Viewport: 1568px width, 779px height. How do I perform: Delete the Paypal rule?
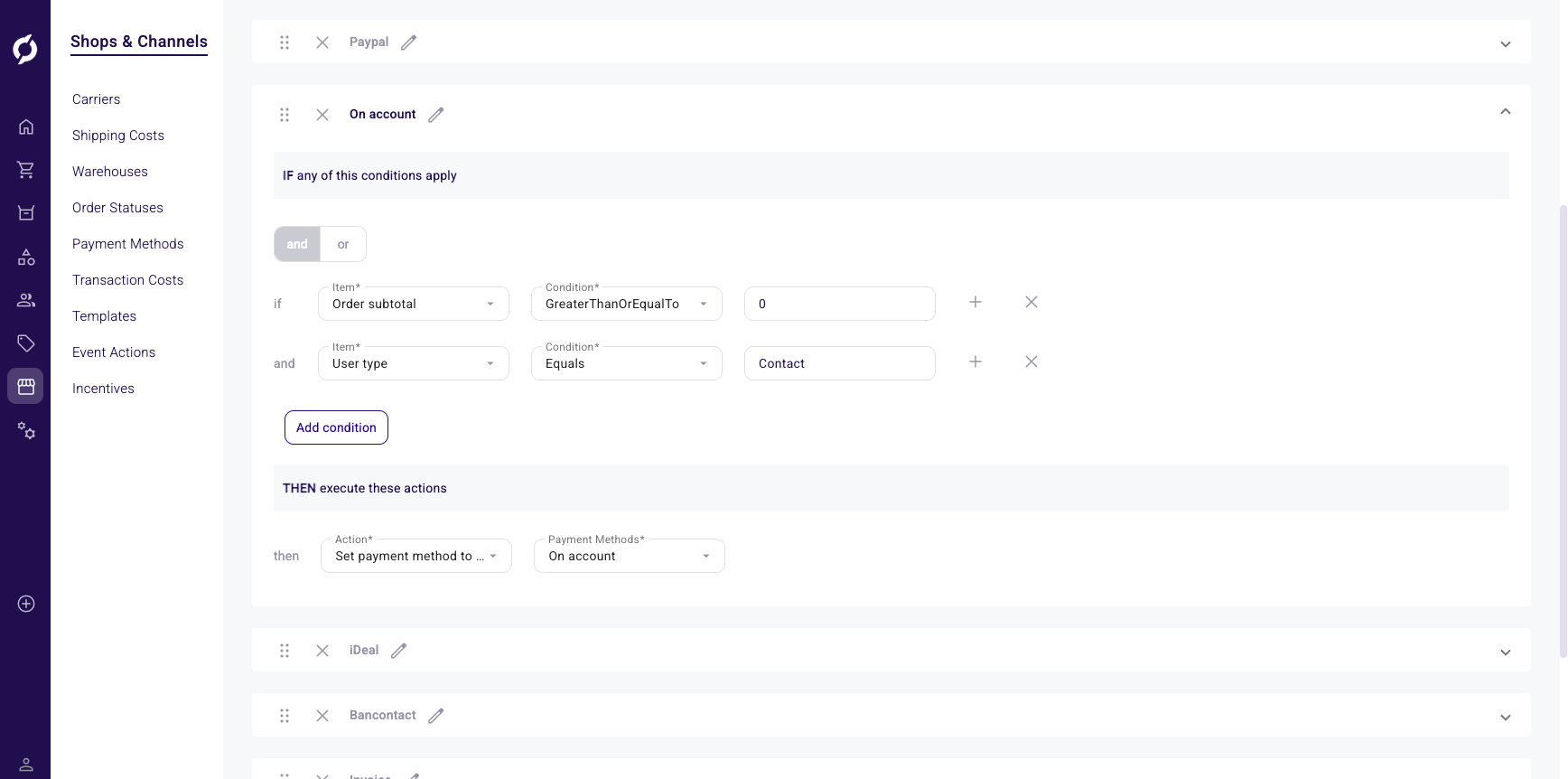coord(322,42)
